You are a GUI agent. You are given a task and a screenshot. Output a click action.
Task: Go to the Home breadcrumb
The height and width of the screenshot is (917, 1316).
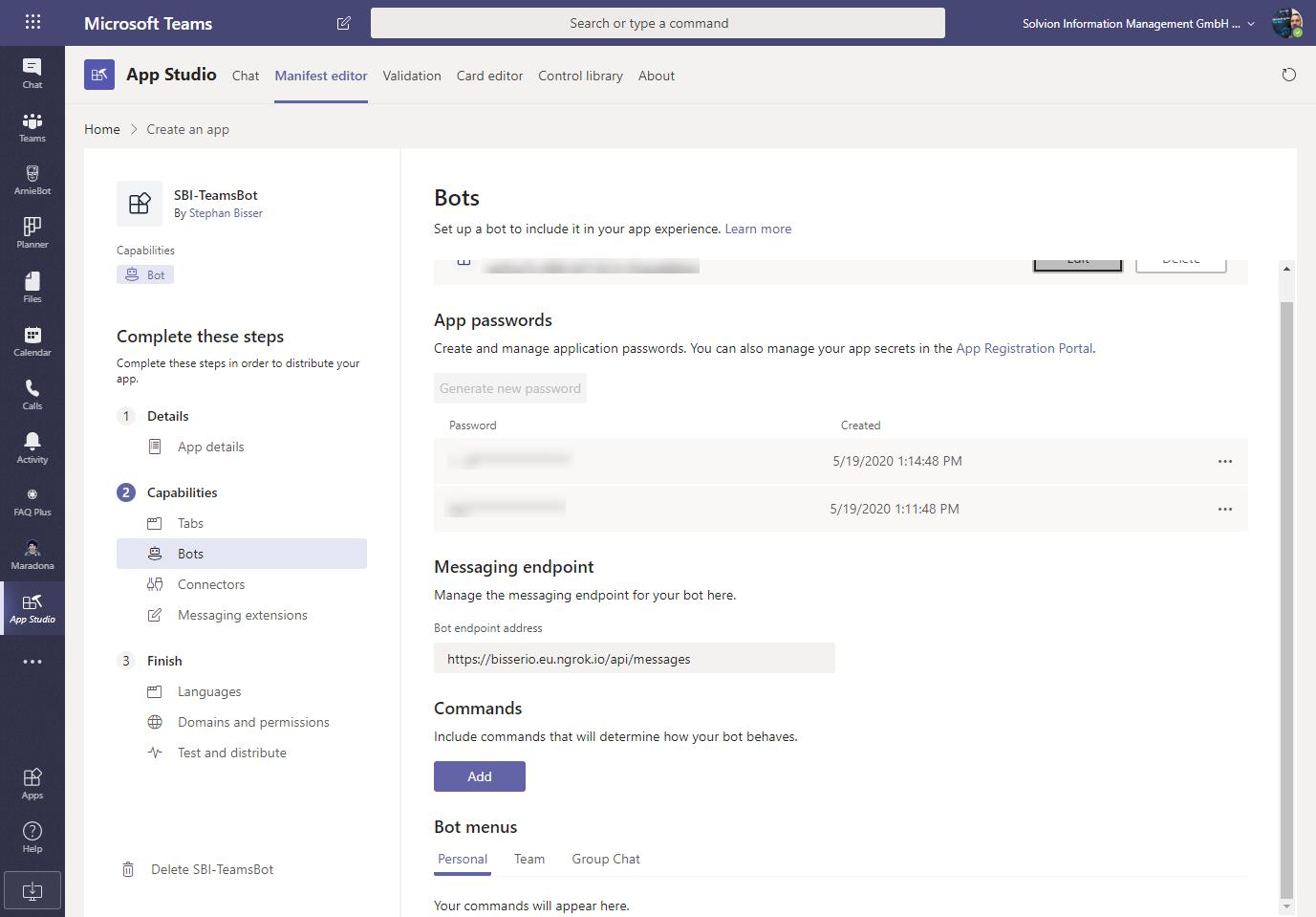click(102, 129)
